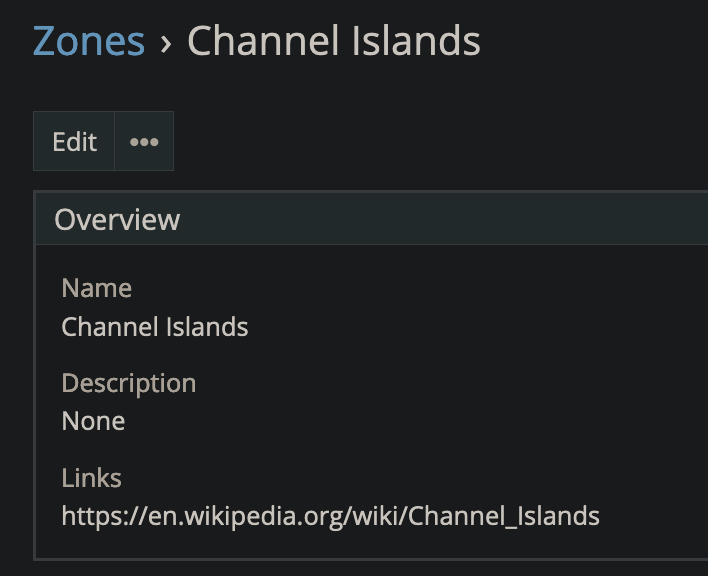The image size is (708, 576).
Task: Open the Channel Islands Wikipedia link
Action: point(330,516)
